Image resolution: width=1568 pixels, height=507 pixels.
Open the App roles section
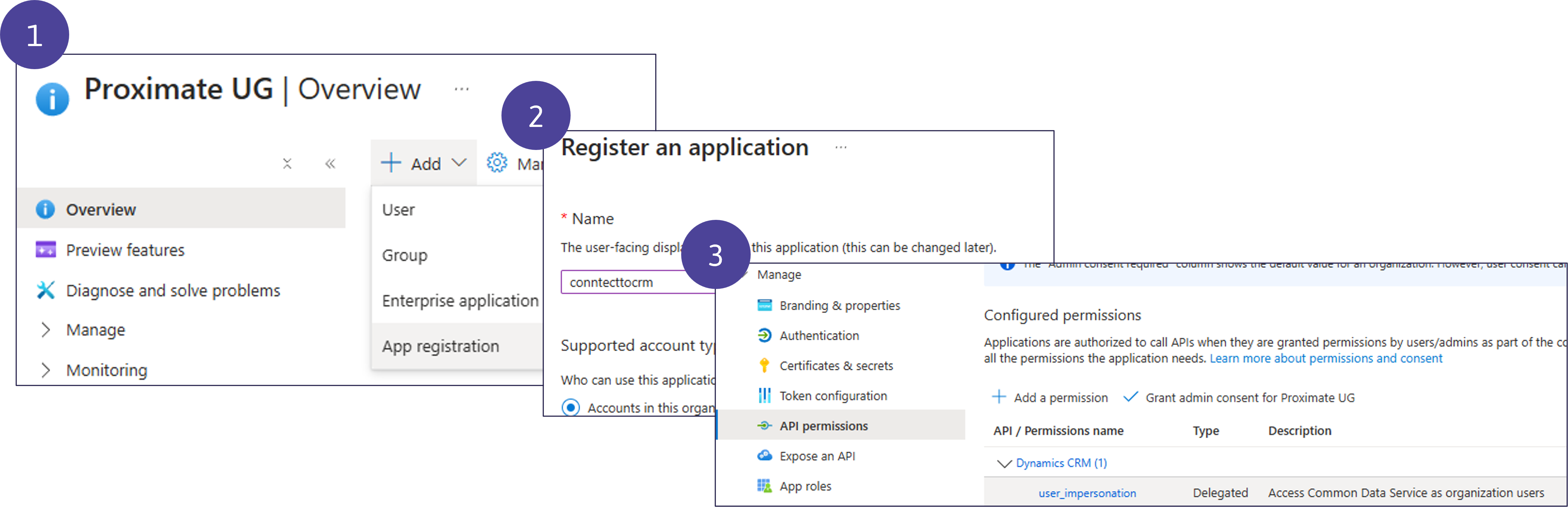805,486
